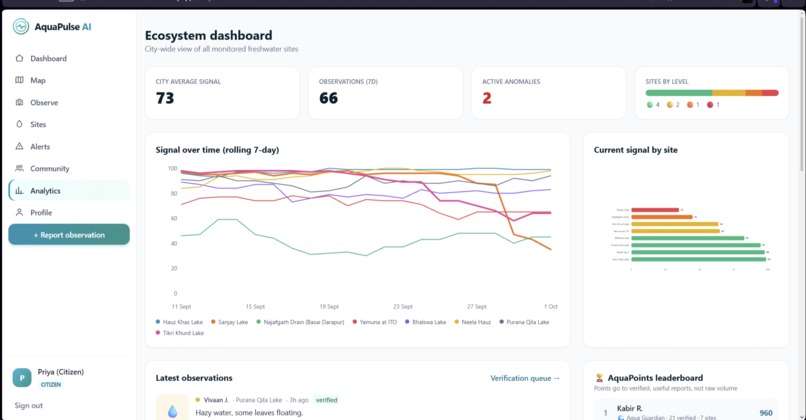The height and width of the screenshot is (420, 806).
Task: Click the Dashboard home icon
Action: click(20, 58)
